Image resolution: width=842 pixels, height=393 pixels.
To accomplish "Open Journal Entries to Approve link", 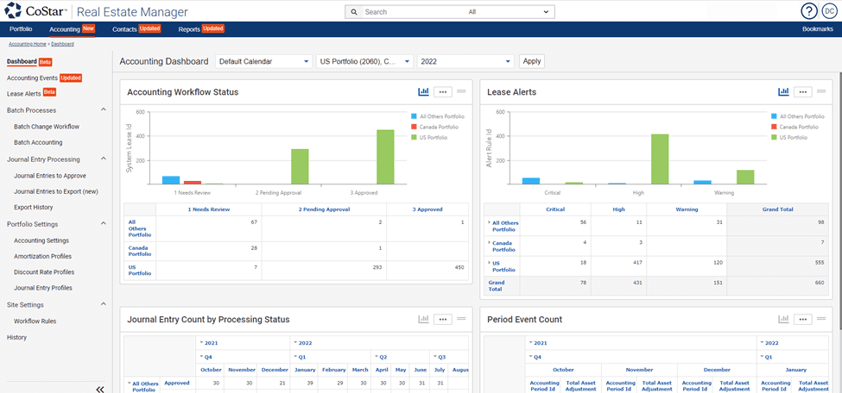I will click(x=50, y=176).
